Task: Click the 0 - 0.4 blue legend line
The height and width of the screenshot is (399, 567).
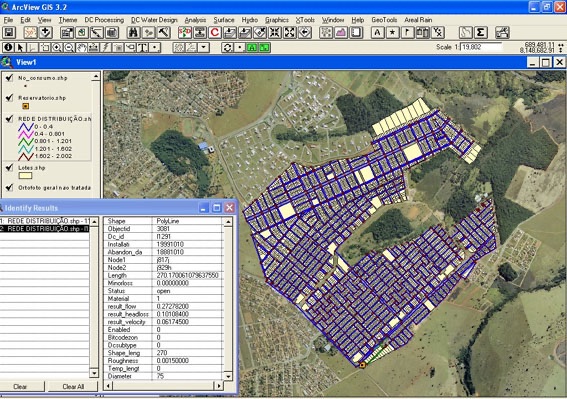Action: click(26, 126)
